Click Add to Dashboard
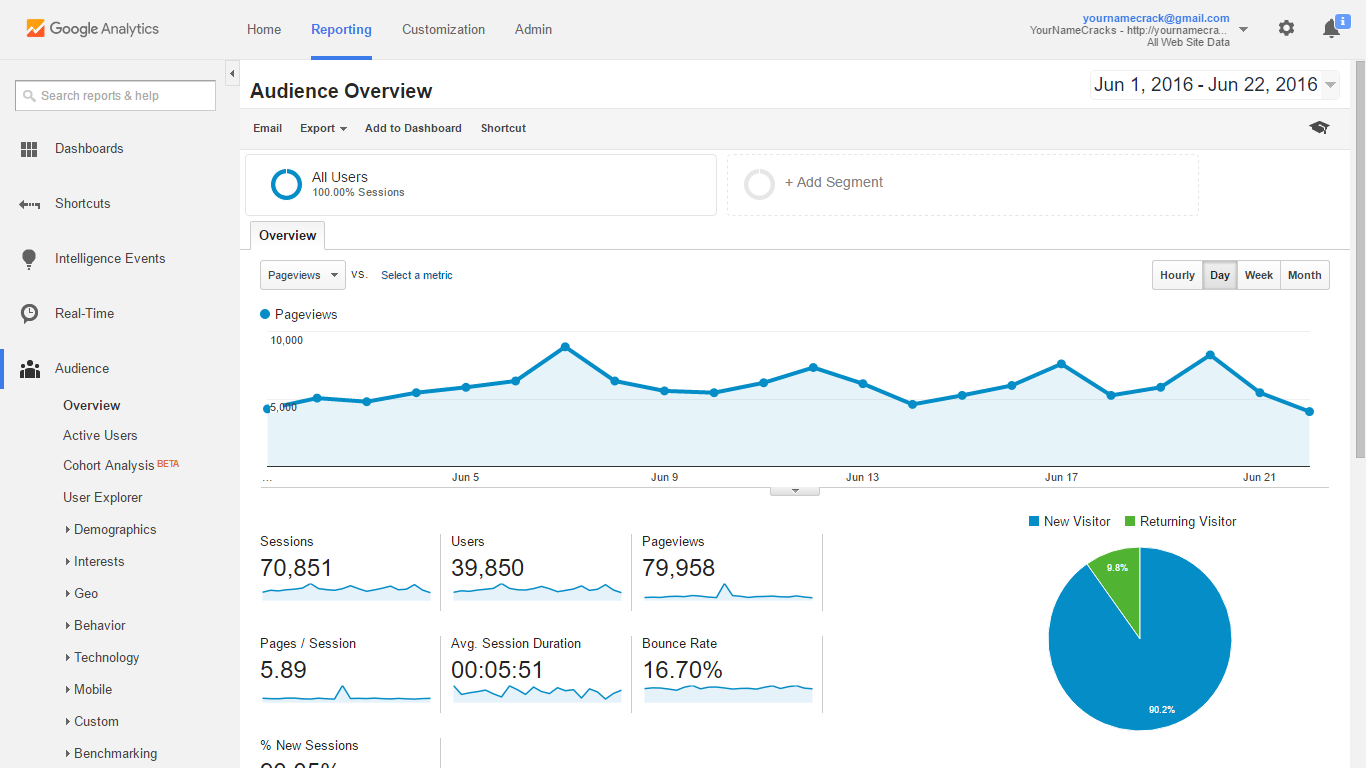 point(413,128)
